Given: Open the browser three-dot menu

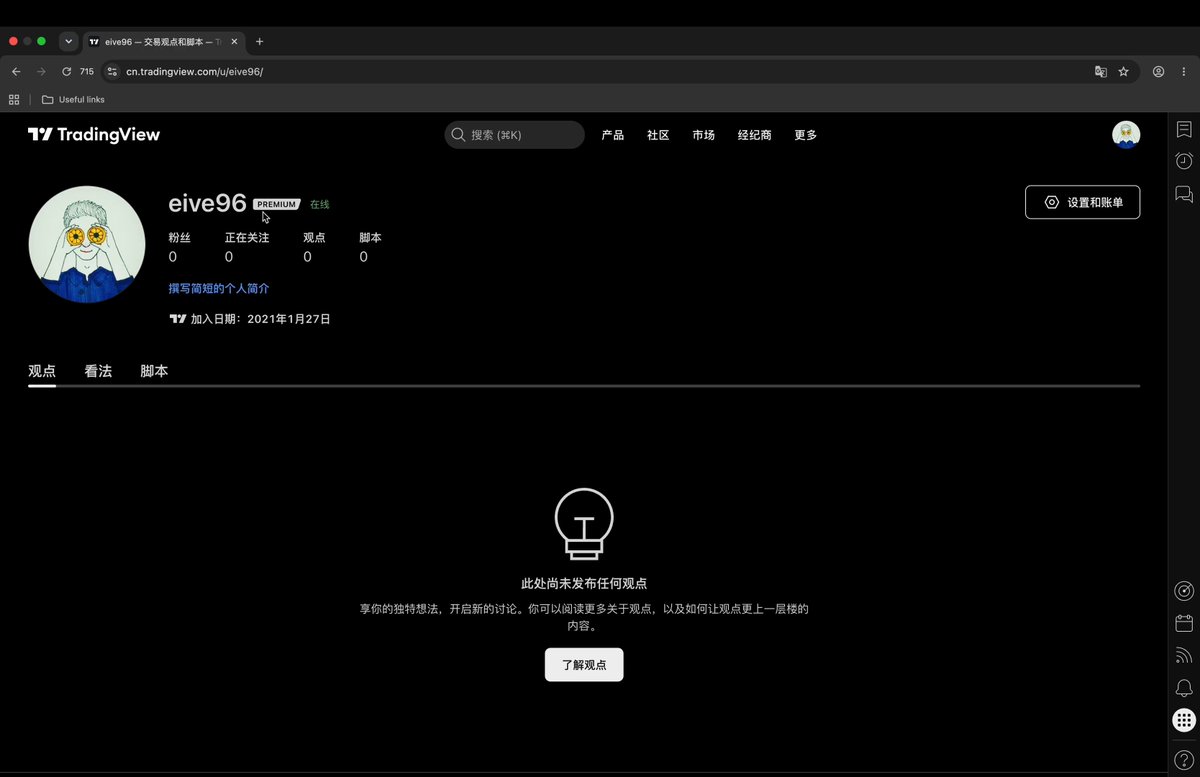Looking at the screenshot, I should point(1184,72).
